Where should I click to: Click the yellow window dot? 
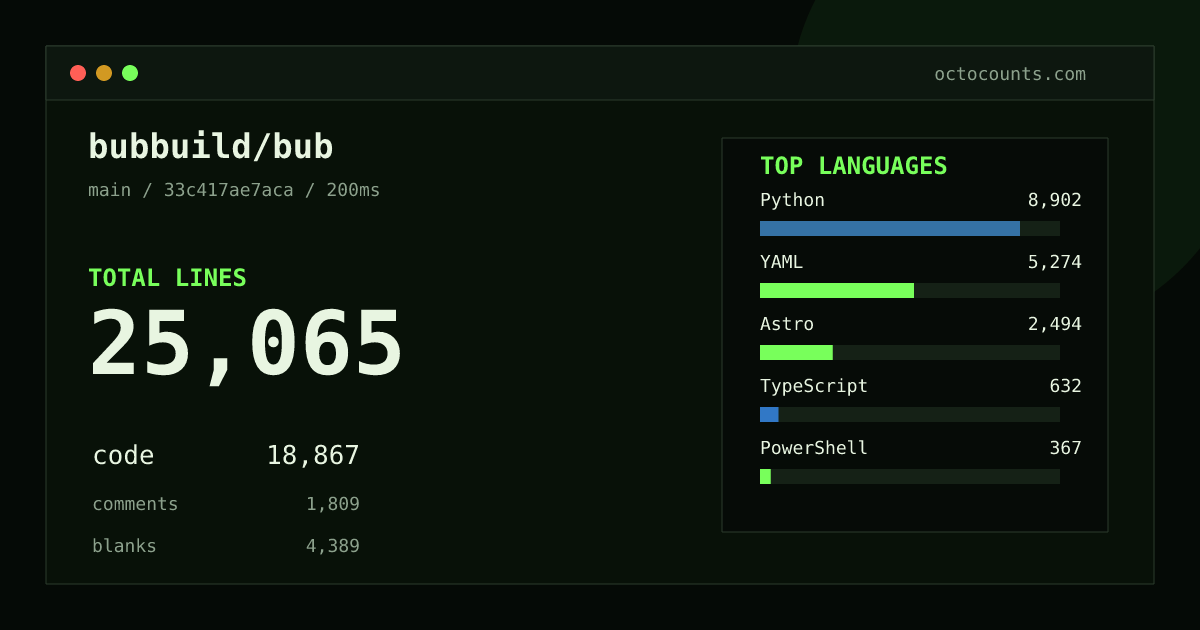click(104, 73)
